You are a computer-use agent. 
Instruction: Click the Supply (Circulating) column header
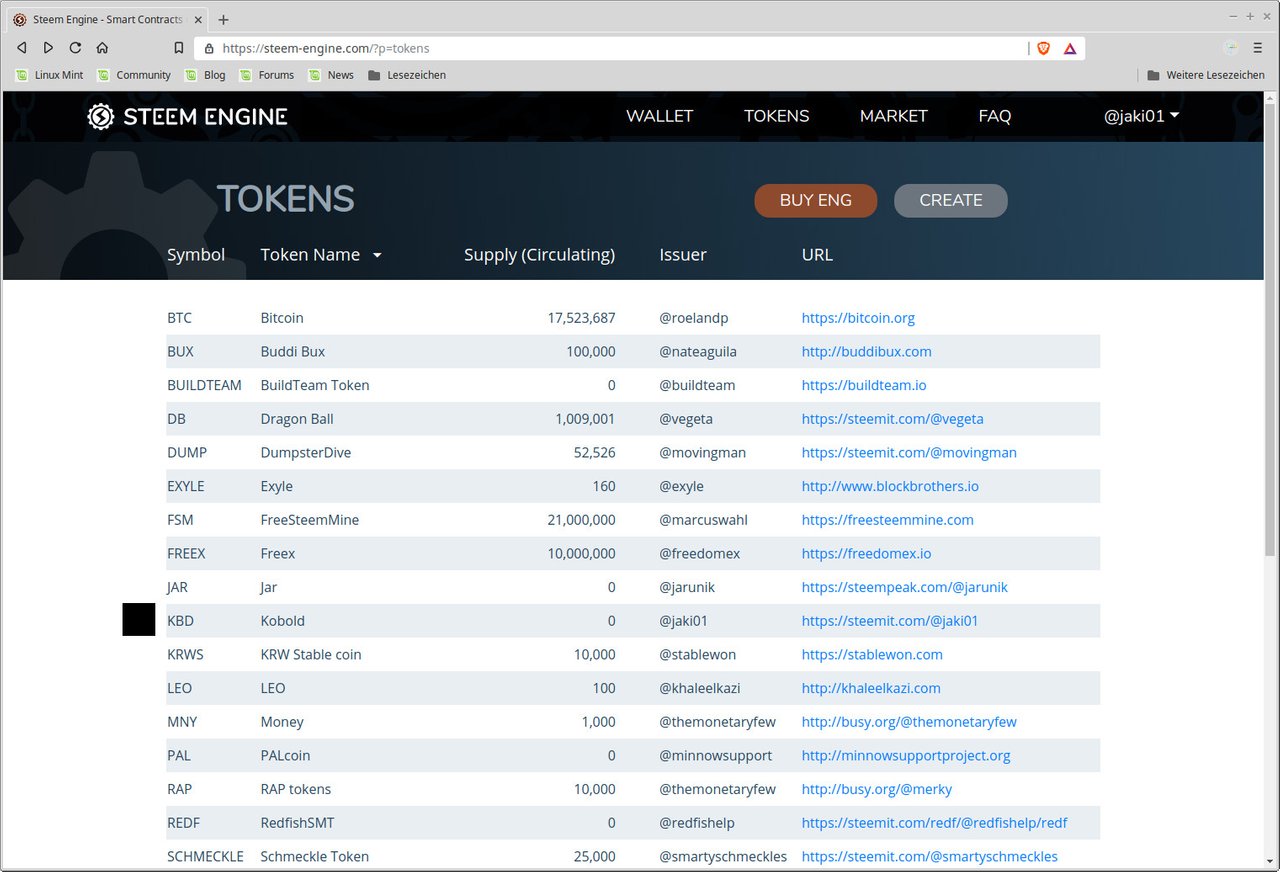539,255
